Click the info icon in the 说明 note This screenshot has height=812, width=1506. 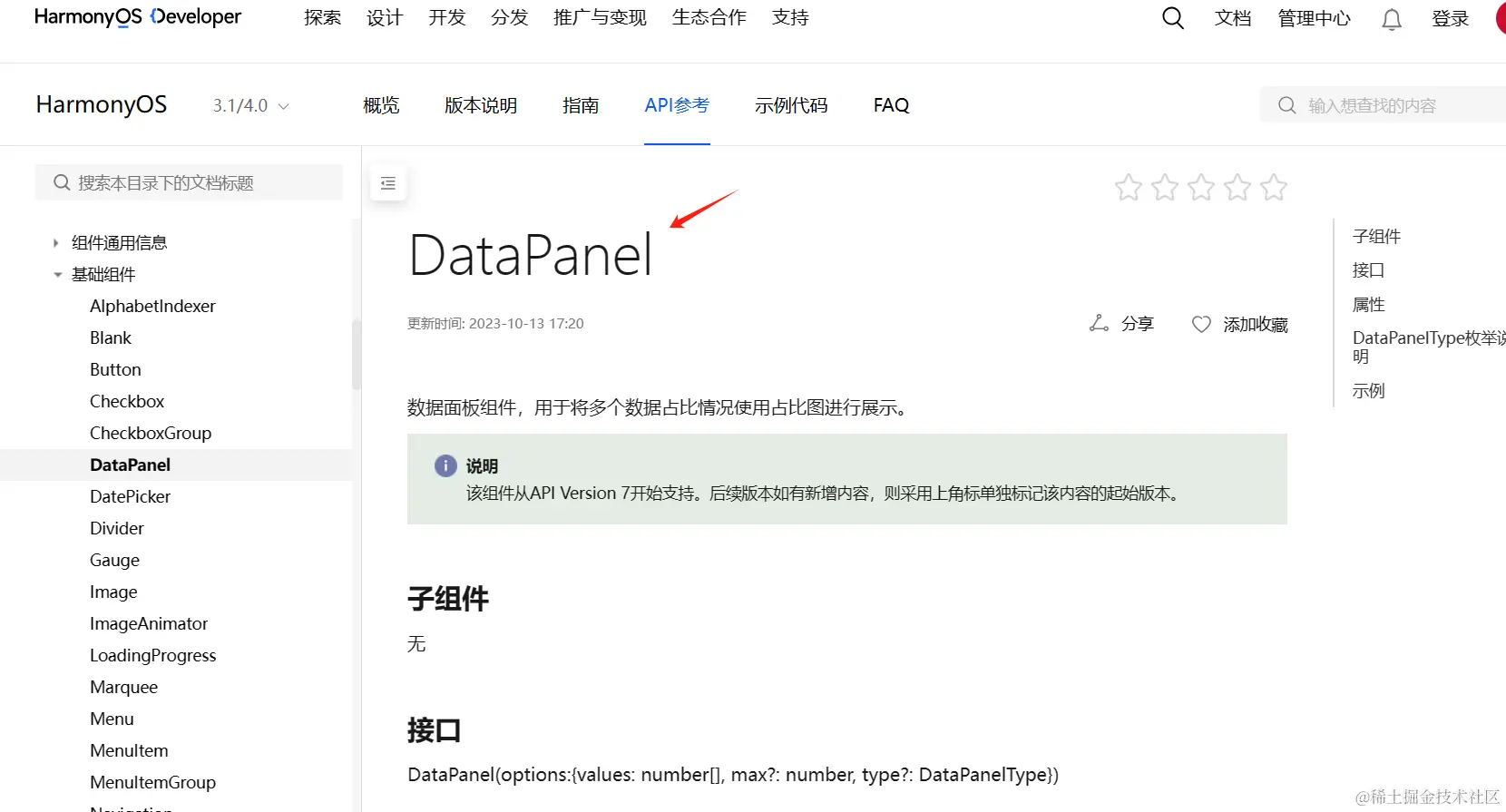coord(445,465)
